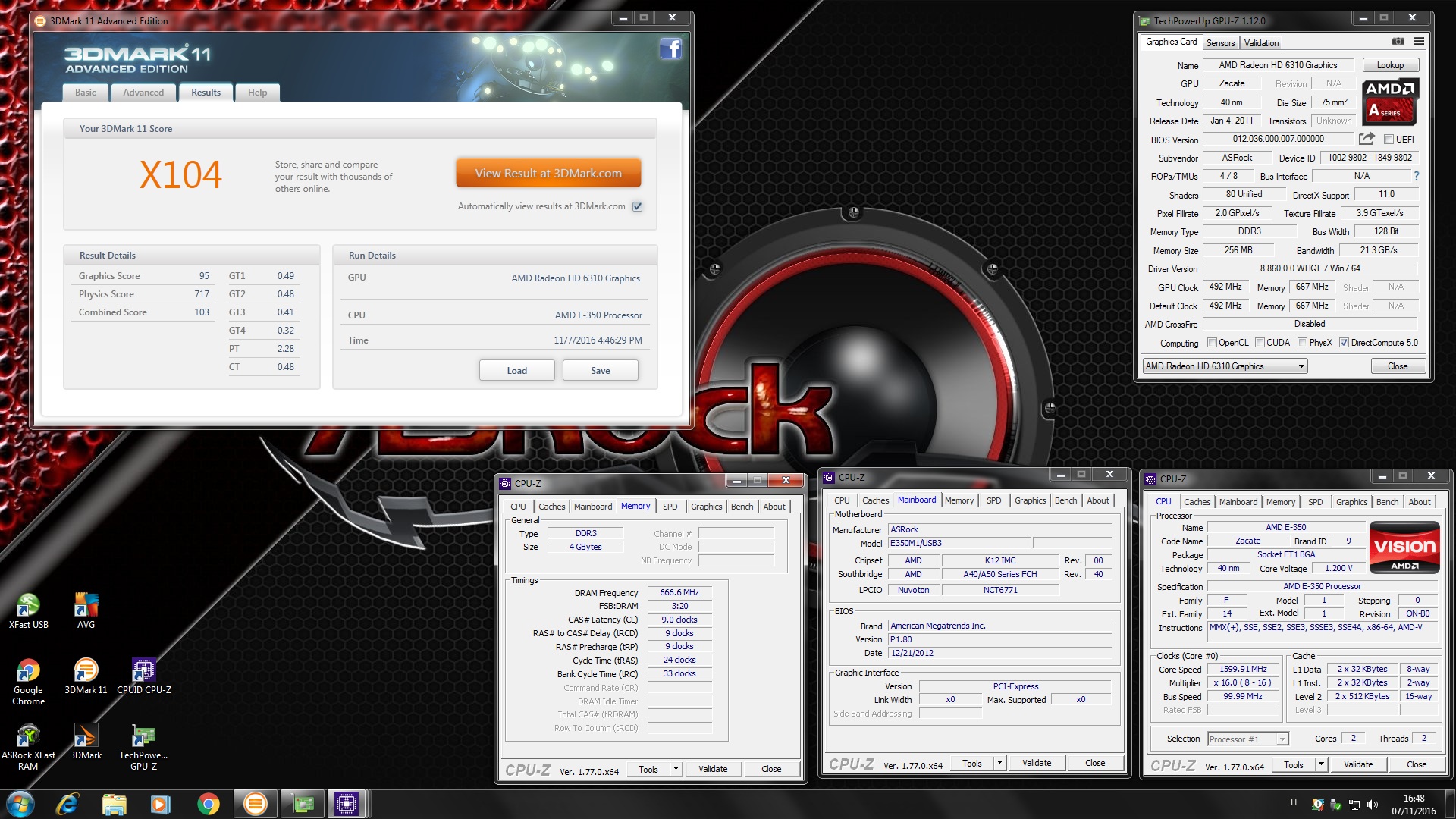1456x819 pixels.
Task: Open the AVG desktop shortcut
Action: click(86, 611)
